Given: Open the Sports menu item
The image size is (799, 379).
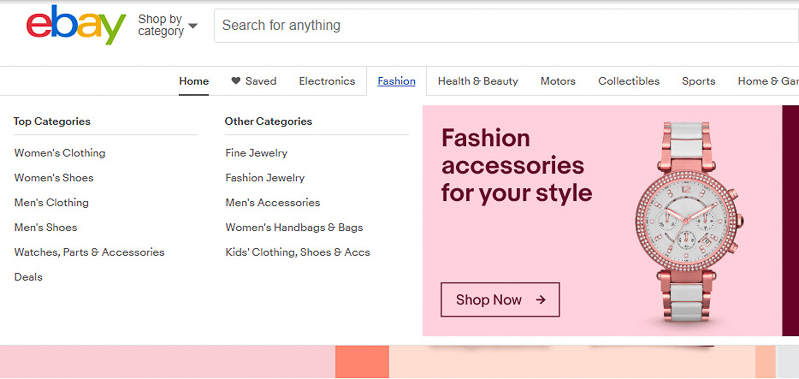Looking at the screenshot, I should coord(699,81).
